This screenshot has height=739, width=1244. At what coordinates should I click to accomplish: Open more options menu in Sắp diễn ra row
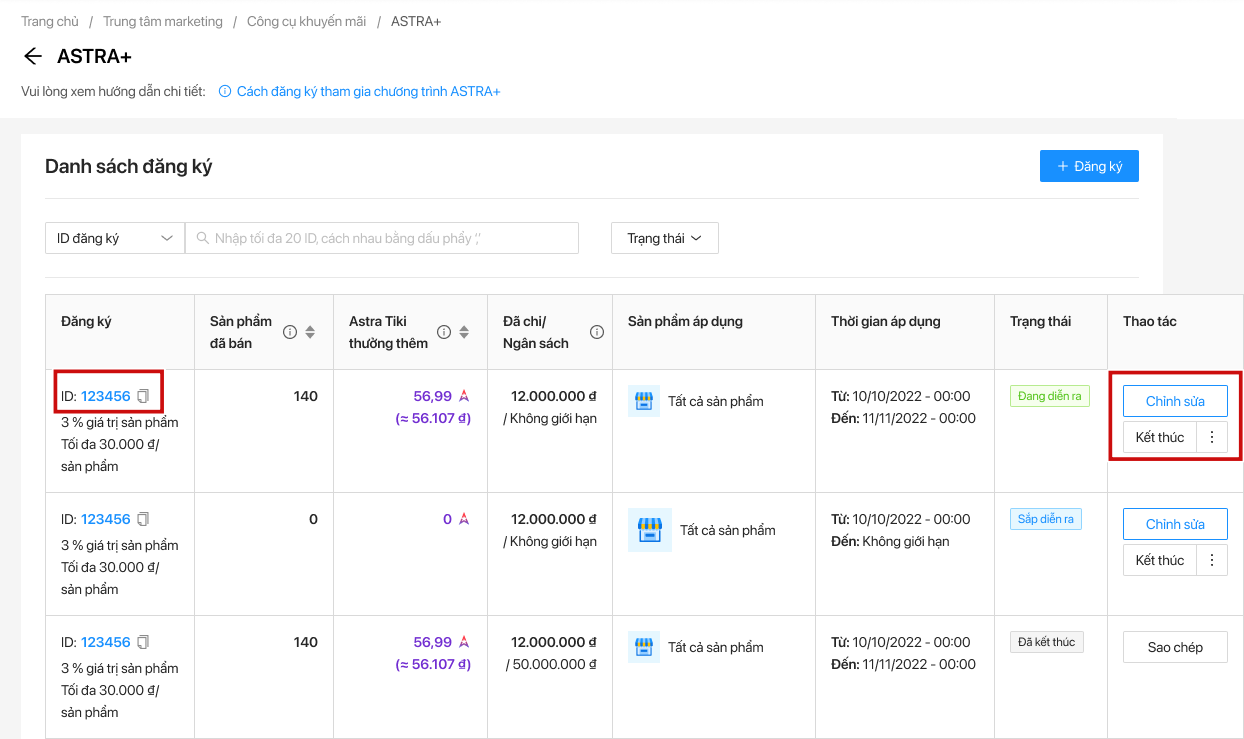click(1212, 560)
